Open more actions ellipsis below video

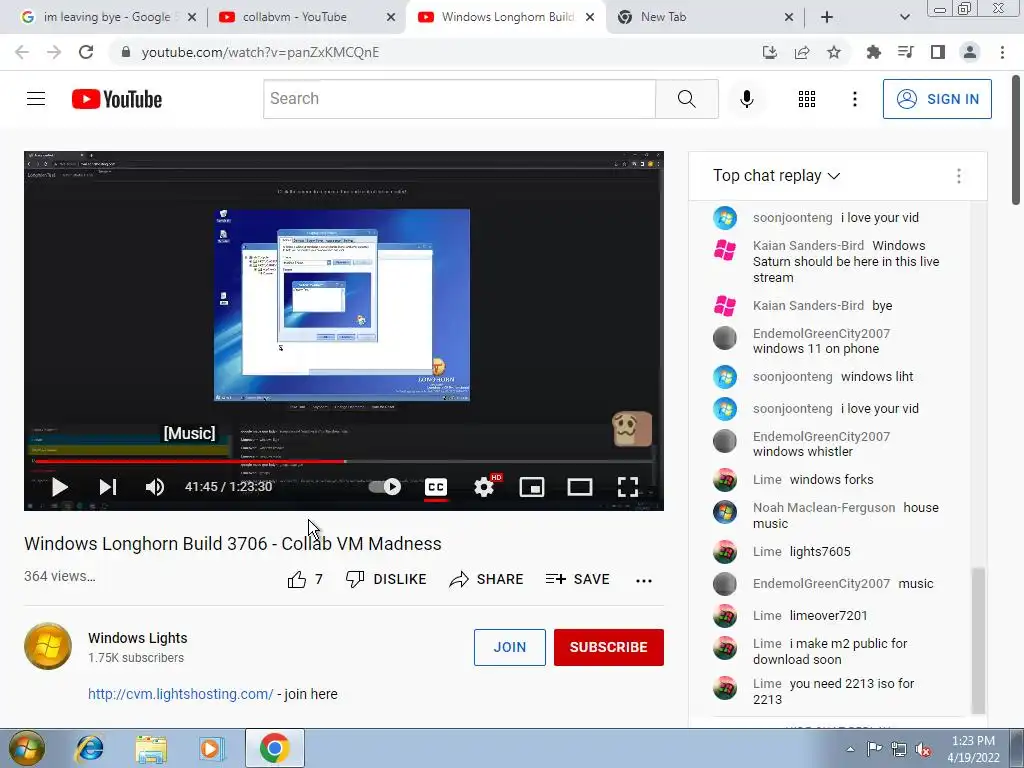[x=644, y=581]
